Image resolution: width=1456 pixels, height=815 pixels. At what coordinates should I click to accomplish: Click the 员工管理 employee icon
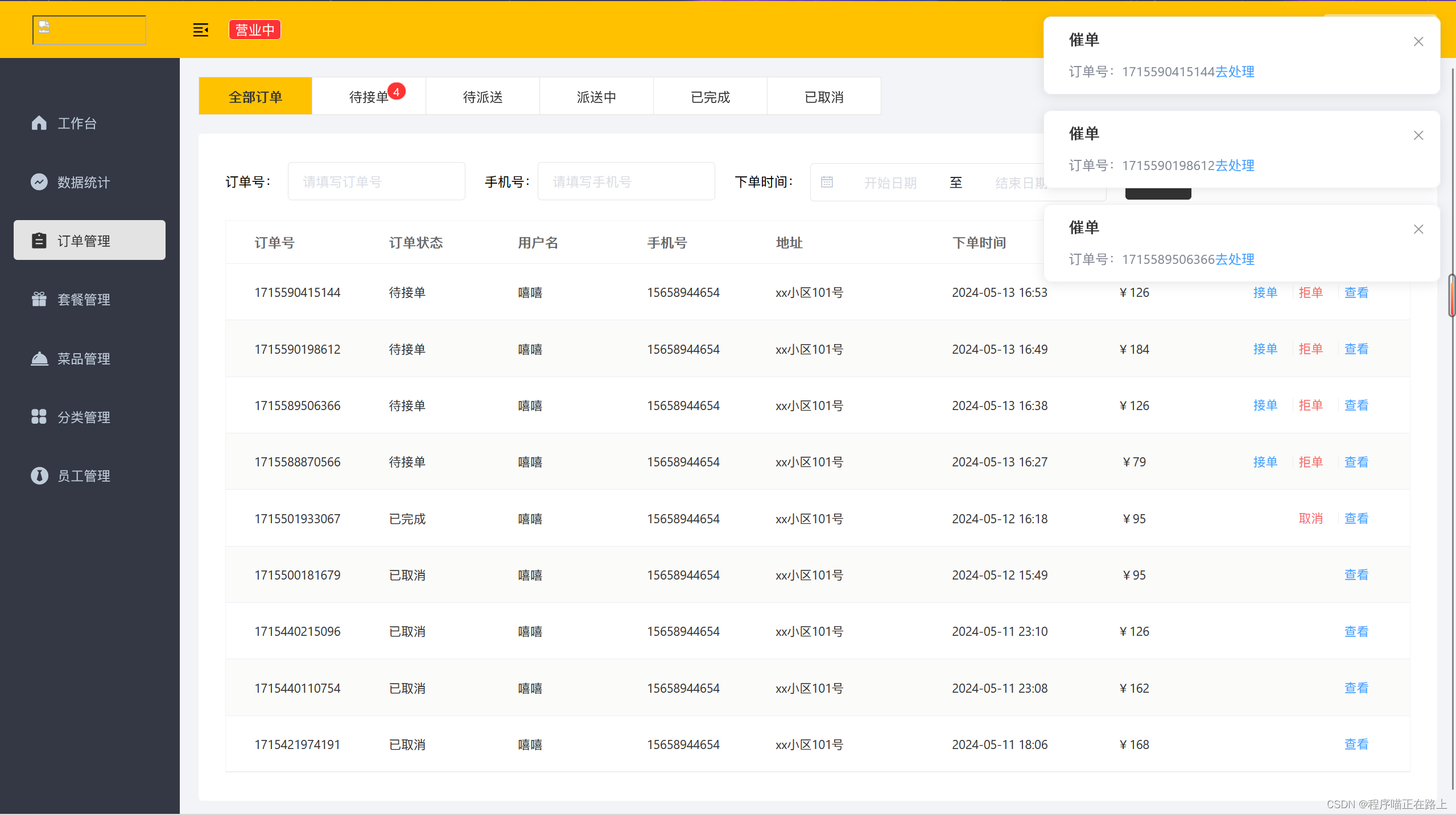pyautogui.click(x=39, y=475)
